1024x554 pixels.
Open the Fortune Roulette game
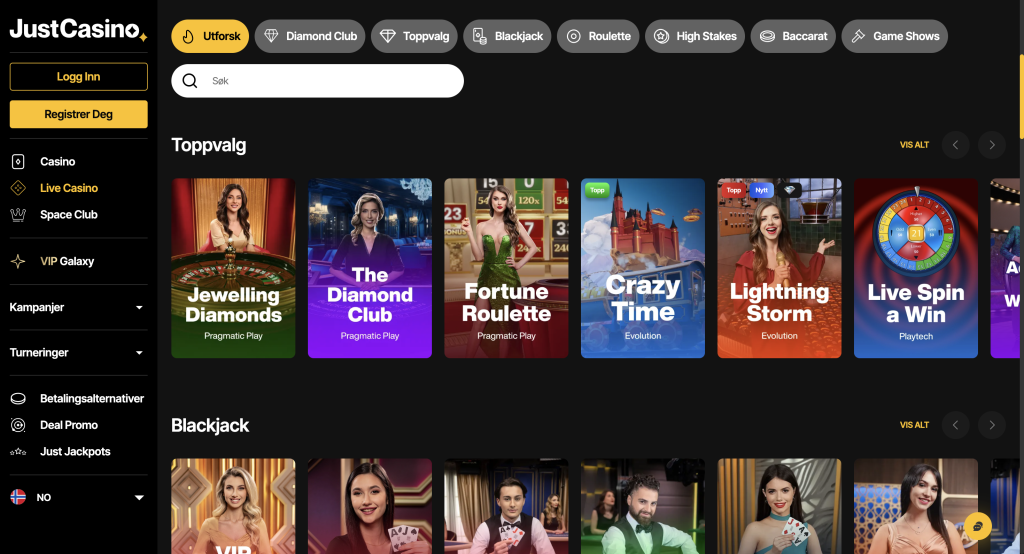(506, 268)
